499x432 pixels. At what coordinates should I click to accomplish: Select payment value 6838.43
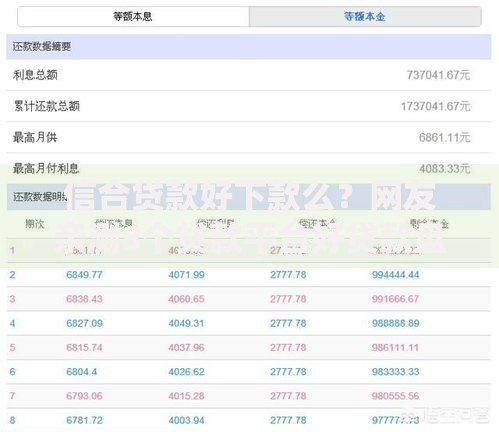coord(84,299)
